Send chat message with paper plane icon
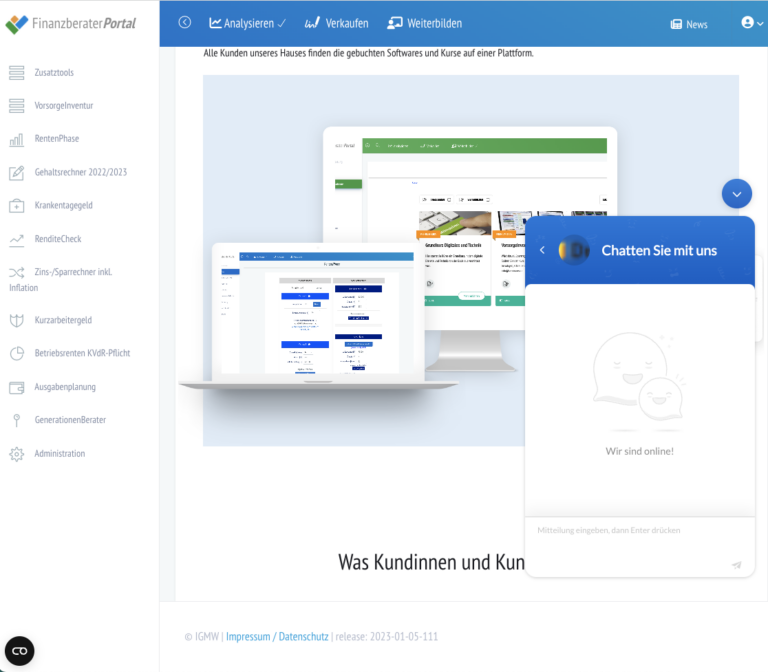Screen dimensions: 768x672 point(736,565)
